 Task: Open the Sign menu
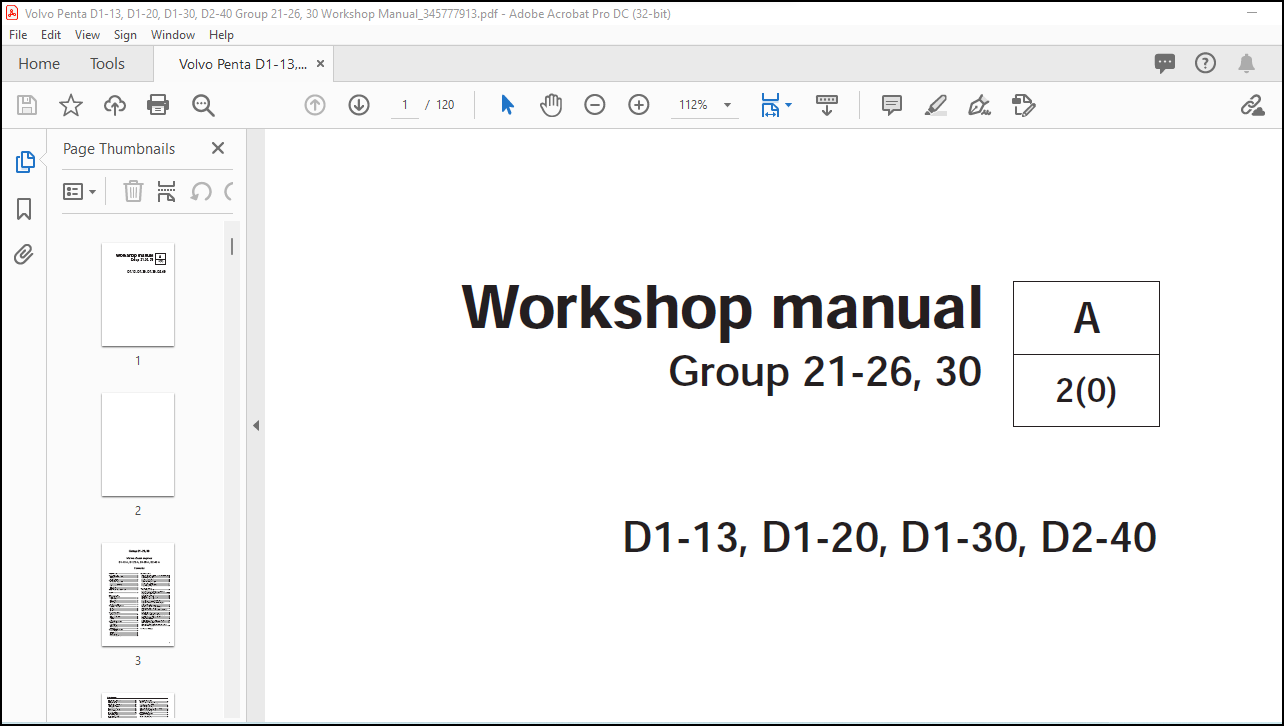tap(125, 34)
